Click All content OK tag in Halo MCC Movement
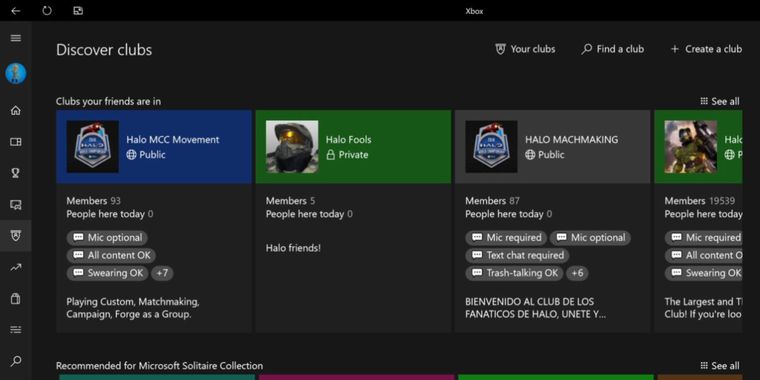Image resolution: width=760 pixels, height=380 pixels. (111, 255)
